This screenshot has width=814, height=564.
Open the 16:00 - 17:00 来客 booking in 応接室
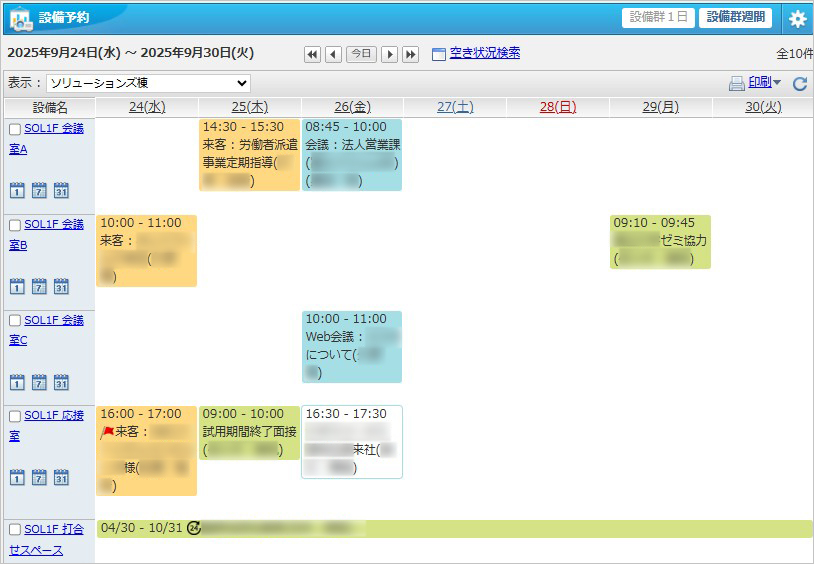click(x=146, y=451)
